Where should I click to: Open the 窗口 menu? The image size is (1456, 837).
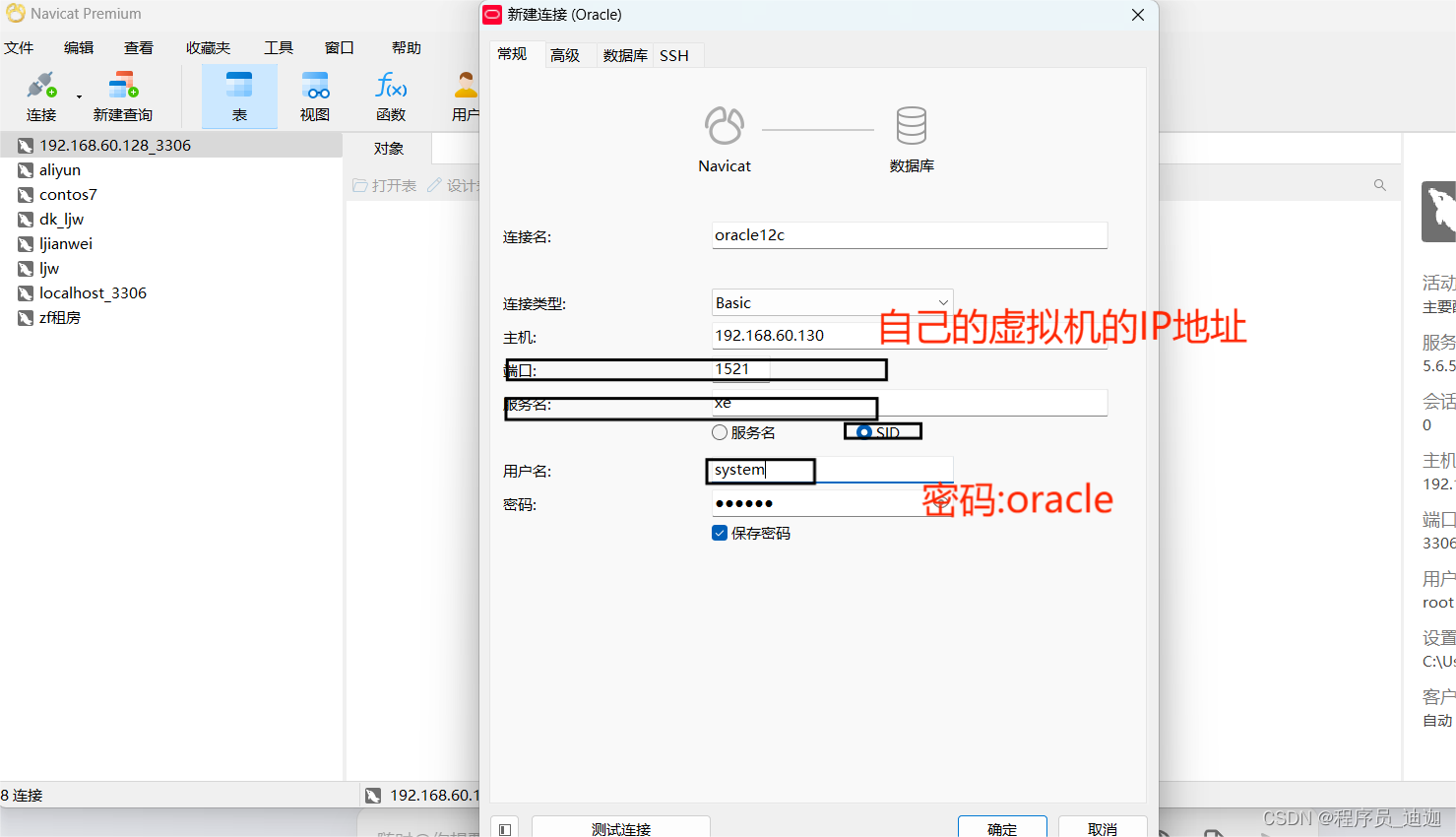pos(340,47)
